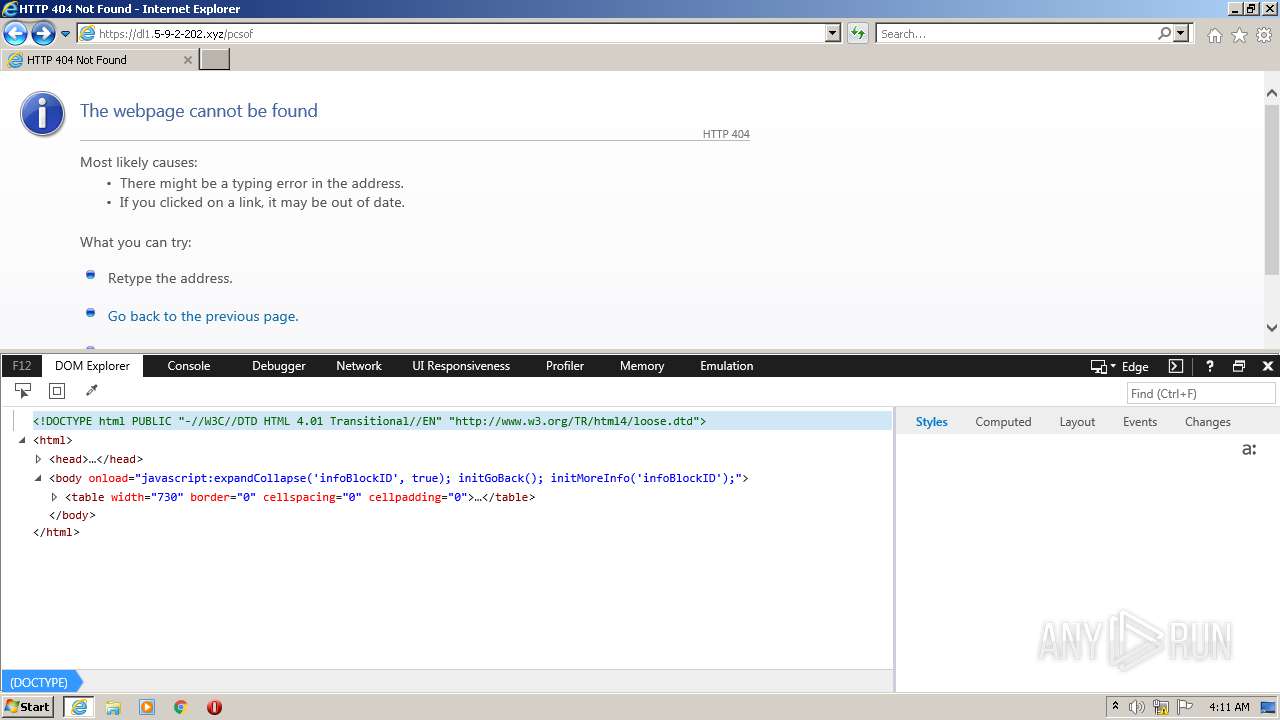Click the page scrollbar up arrow
The image size is (1280, 720).
point(1272,93)
